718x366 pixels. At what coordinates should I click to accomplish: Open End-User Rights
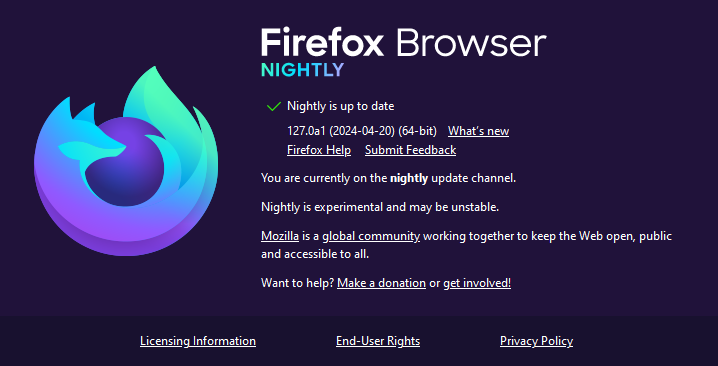tap(378, 341)
